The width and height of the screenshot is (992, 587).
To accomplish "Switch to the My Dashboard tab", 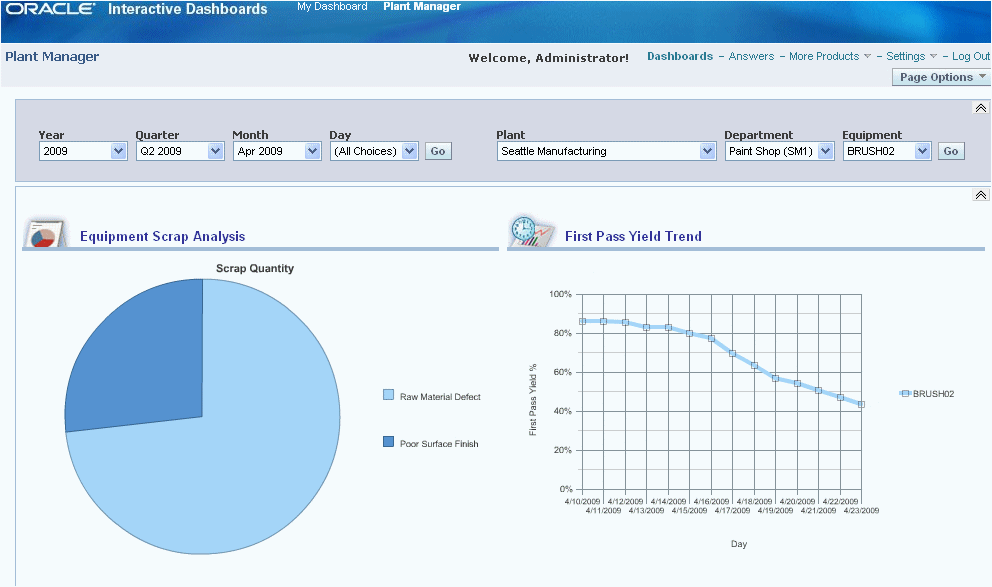I will [x=332, y=6].
